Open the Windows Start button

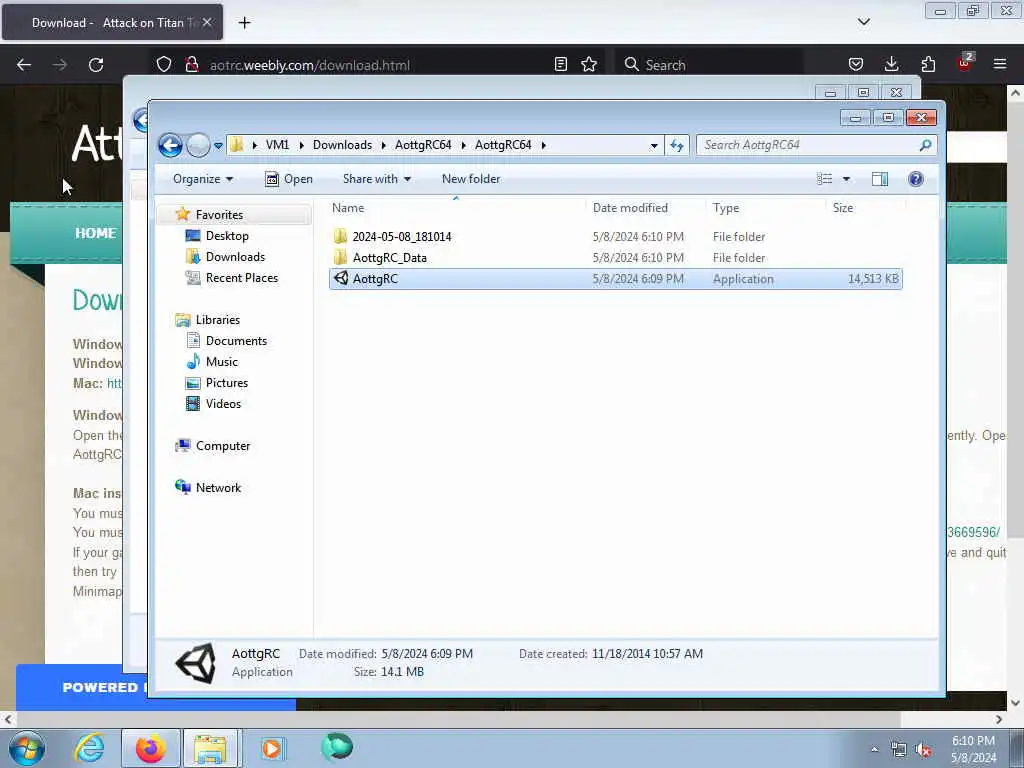[27, 748]
